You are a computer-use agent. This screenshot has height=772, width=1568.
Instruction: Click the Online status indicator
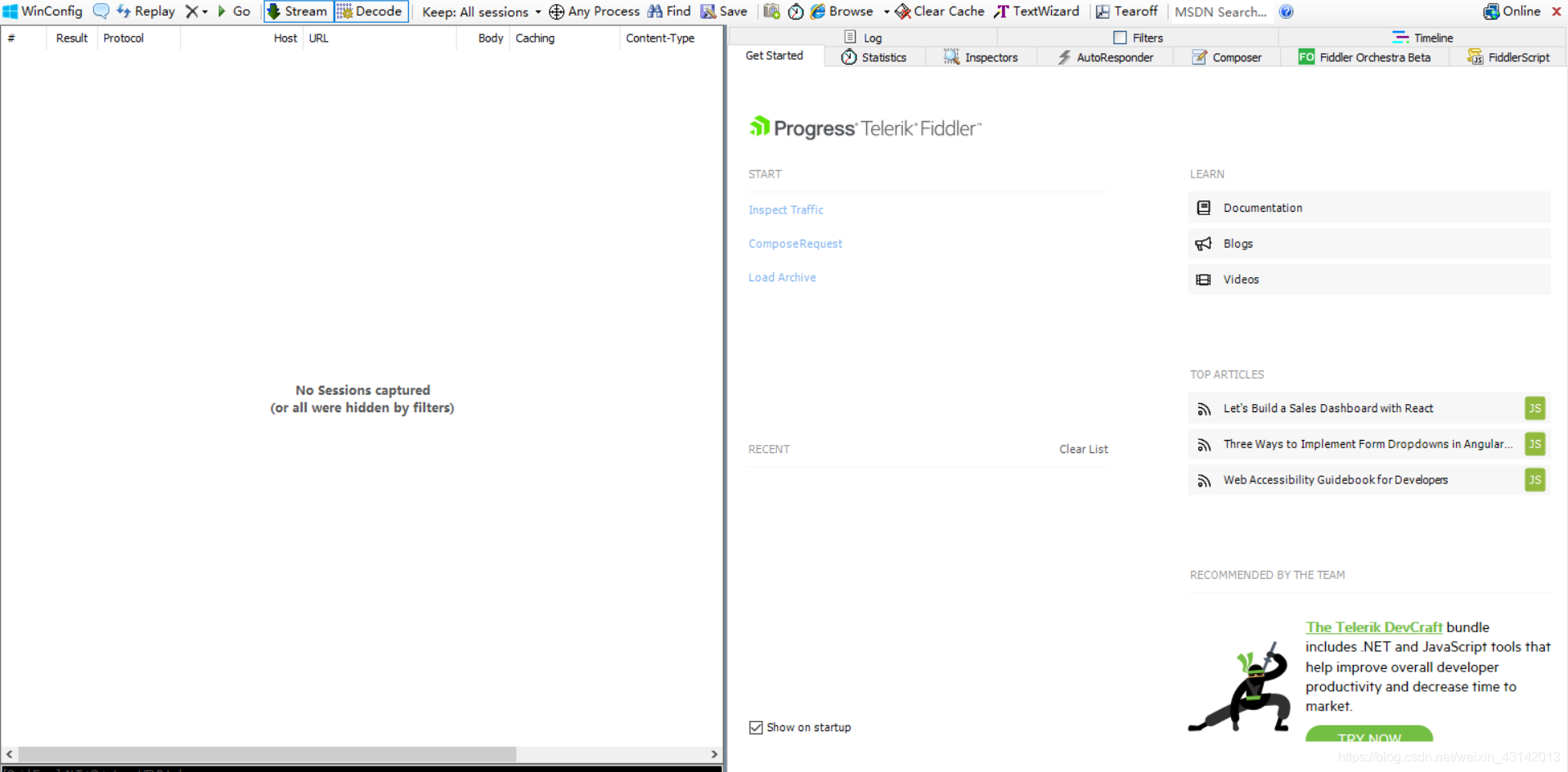[x=1512, y=11]
